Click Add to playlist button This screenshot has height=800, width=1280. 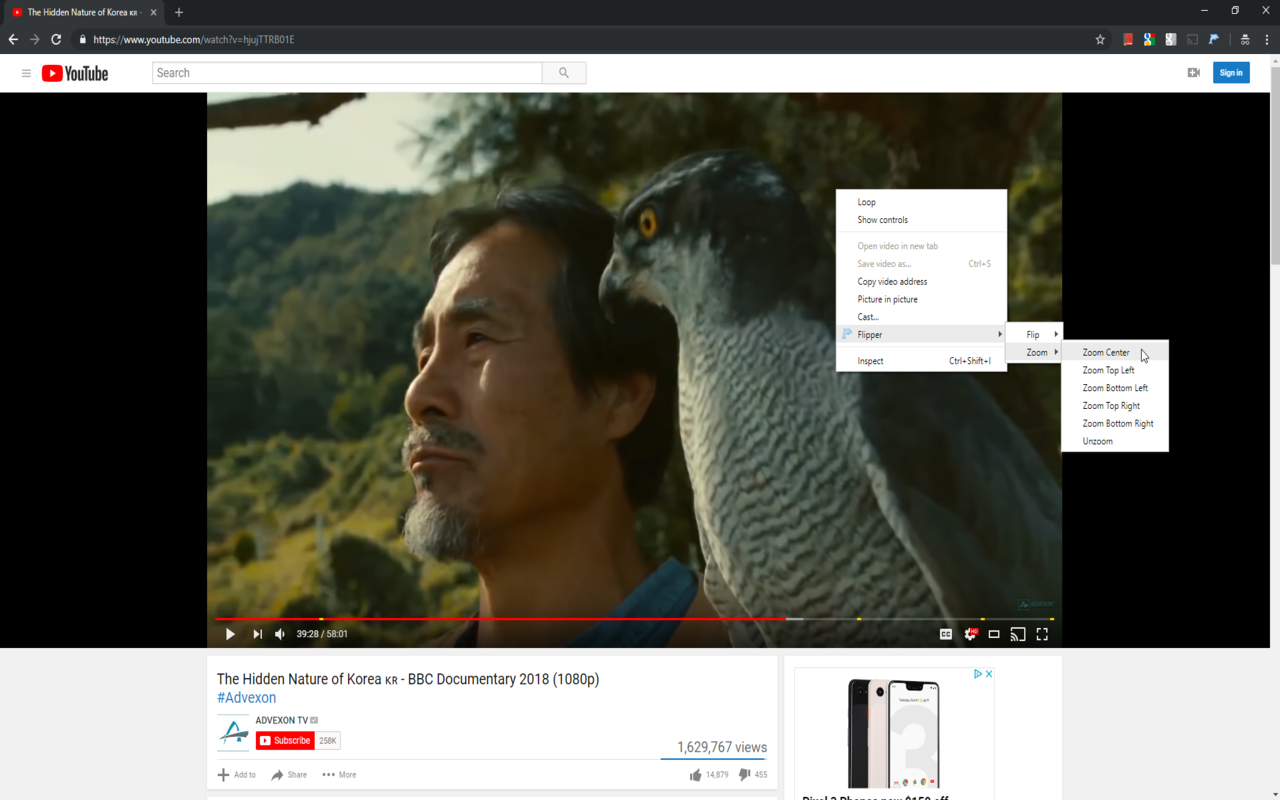(x=236, y=775)
